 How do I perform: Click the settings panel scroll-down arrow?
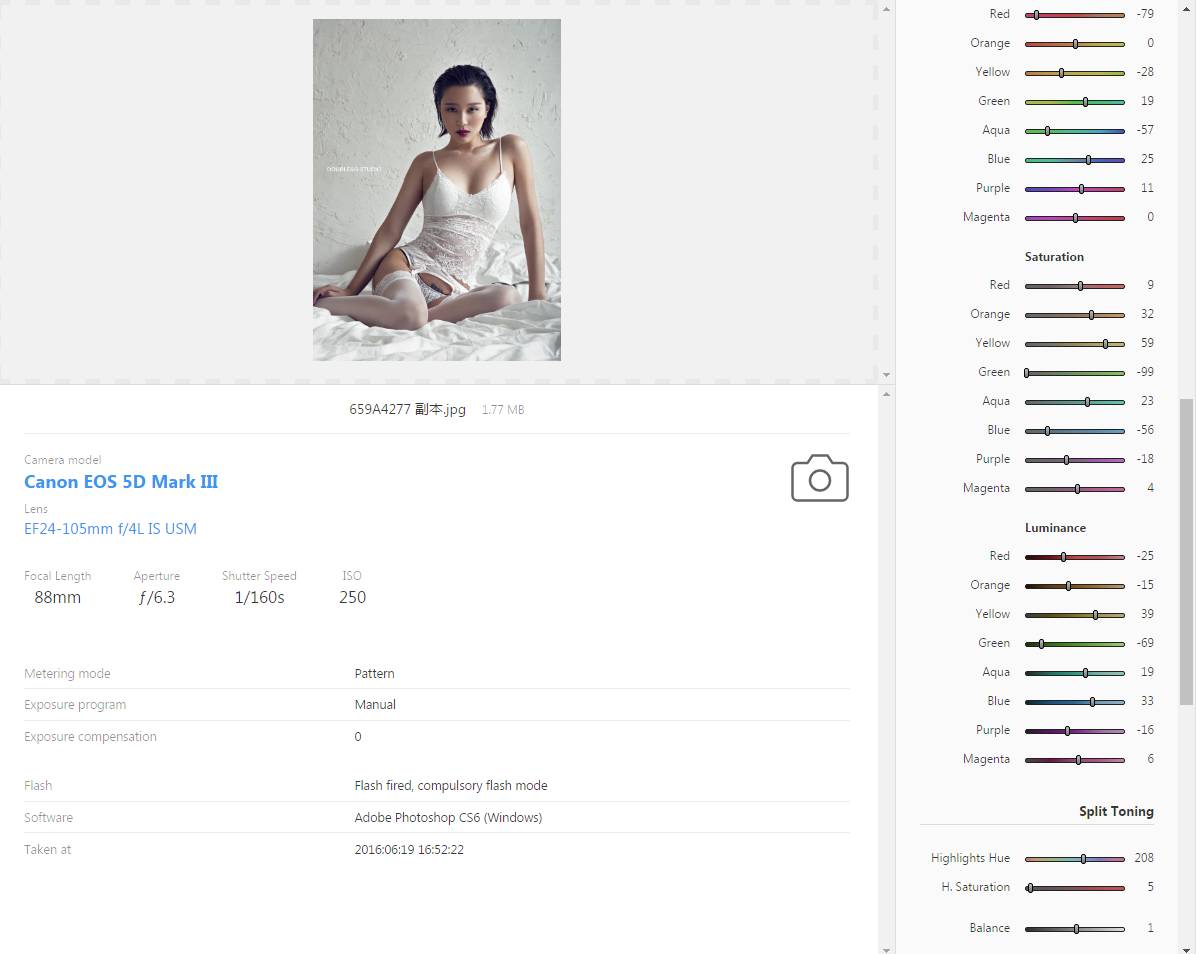[1185, 948]
